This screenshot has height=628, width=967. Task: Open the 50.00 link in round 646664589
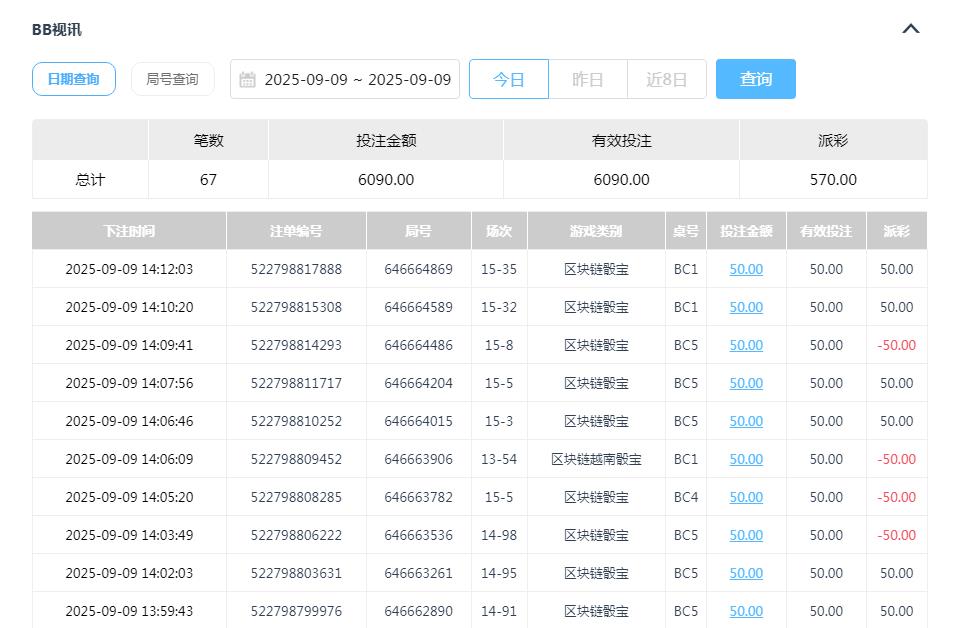[x=746, y=307]
